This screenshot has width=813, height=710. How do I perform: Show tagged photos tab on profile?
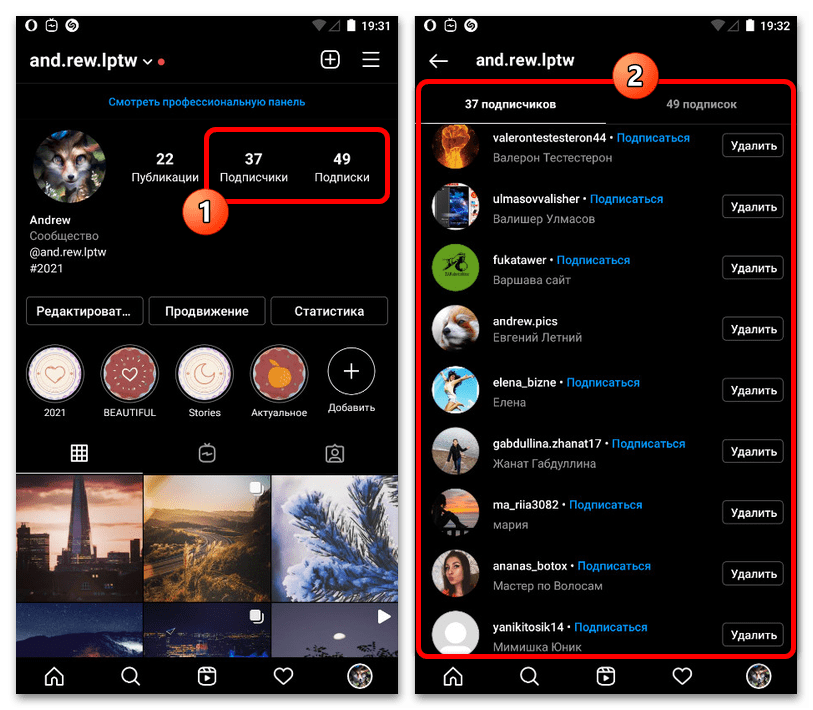[335, 454]
